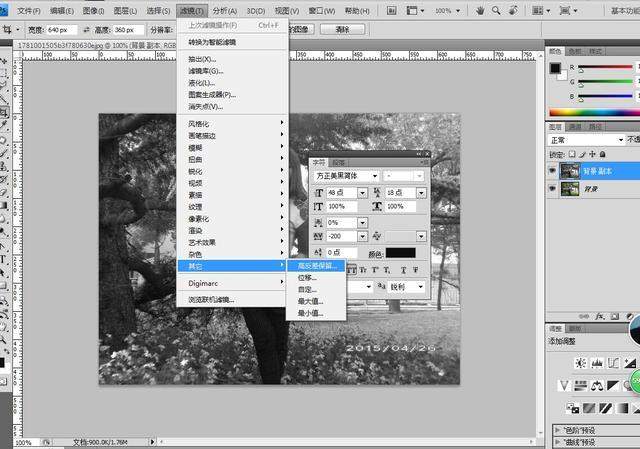Toggle Underline in Character panel

point(403,270)
